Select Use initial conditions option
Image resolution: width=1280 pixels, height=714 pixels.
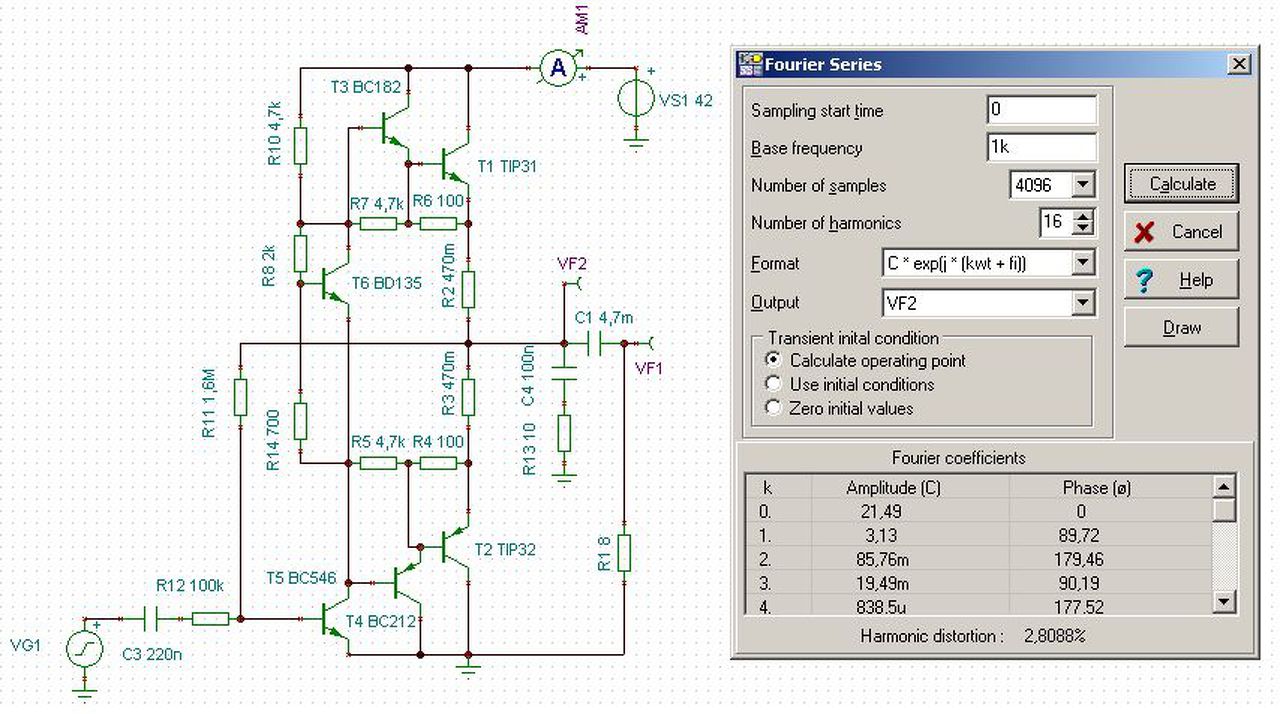(x=772, y=384)
